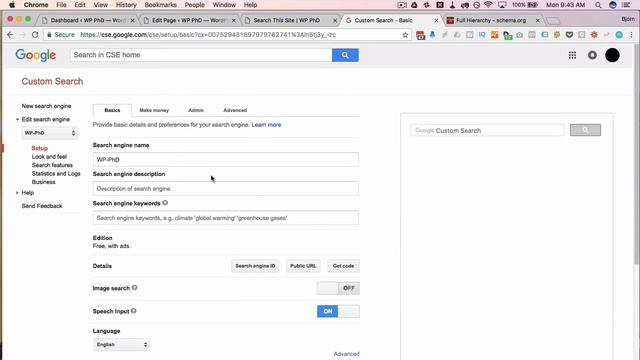Switch to the Full Hierarchy schema.org tab
This screenshot has width=640, height=360.
click(x=492, y=20)
